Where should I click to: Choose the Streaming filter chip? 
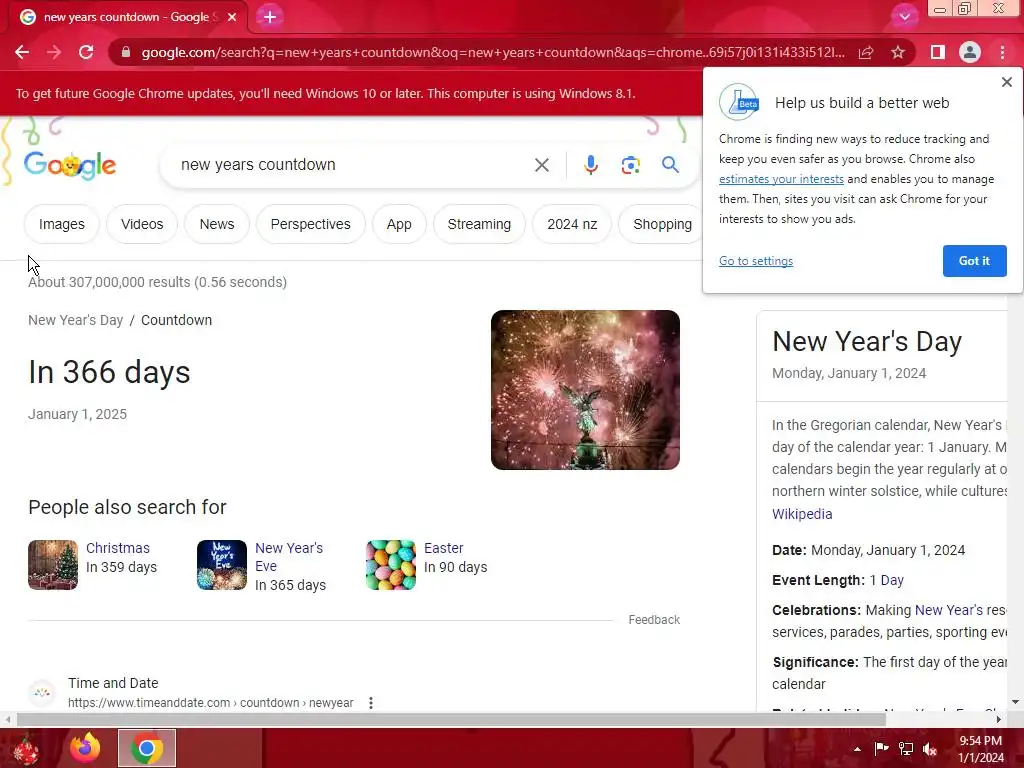479,224
